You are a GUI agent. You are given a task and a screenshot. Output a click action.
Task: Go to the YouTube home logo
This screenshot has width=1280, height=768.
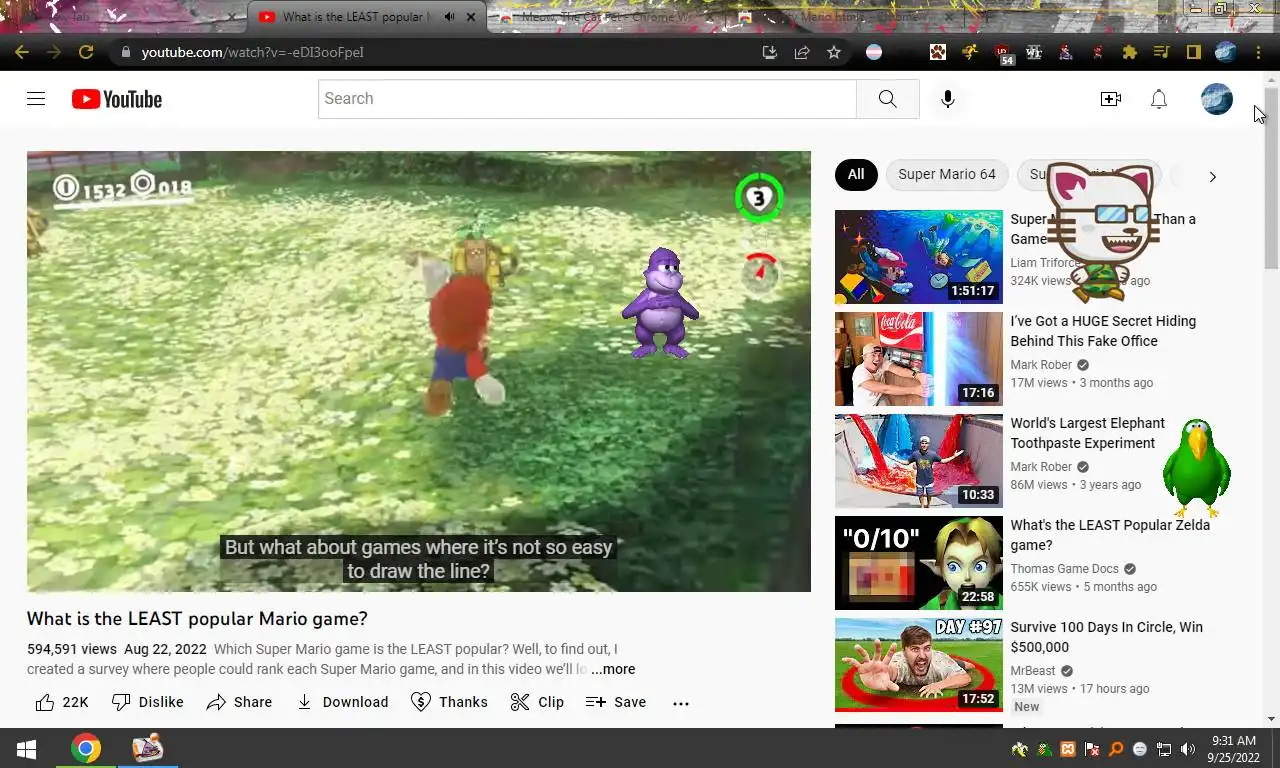point(116,99)
